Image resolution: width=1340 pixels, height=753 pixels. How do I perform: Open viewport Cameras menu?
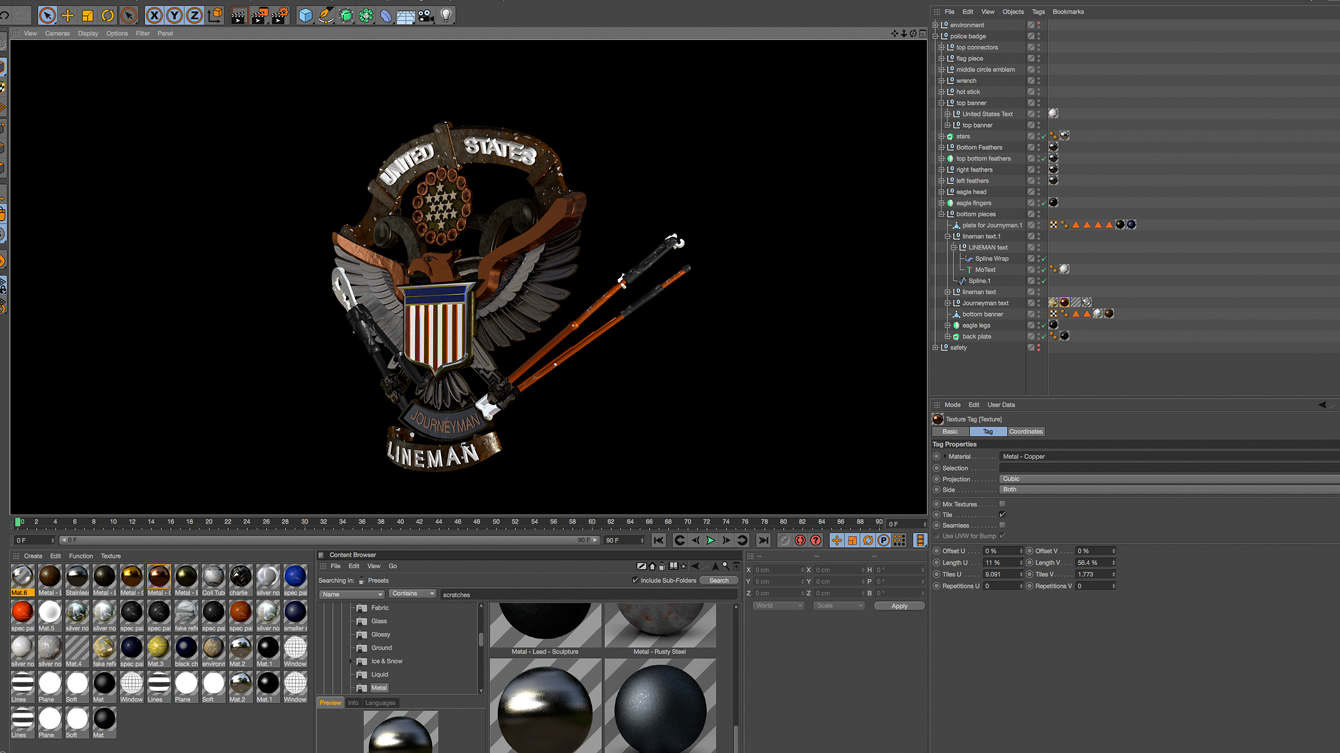coord(57,33)
